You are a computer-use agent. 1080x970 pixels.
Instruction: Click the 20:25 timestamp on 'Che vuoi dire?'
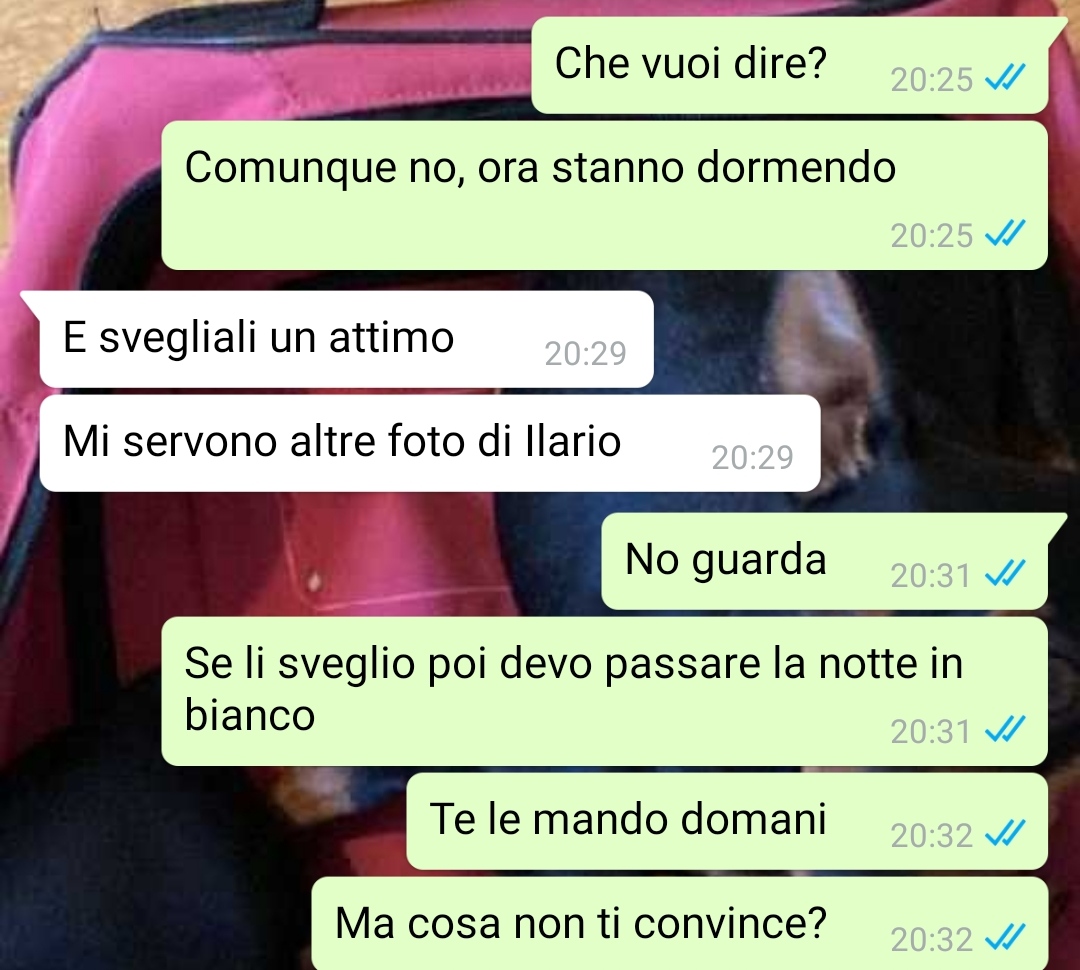(931, 80)
